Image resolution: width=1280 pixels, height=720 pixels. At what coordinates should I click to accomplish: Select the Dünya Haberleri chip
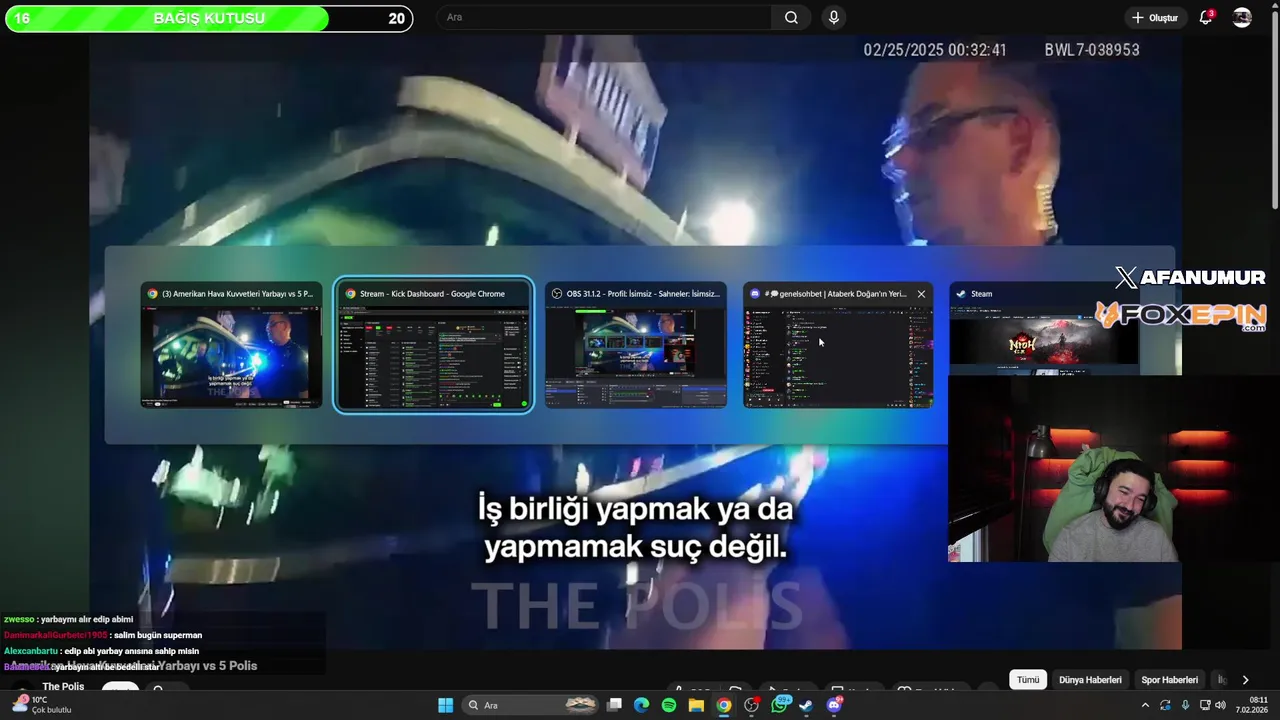1090,680
